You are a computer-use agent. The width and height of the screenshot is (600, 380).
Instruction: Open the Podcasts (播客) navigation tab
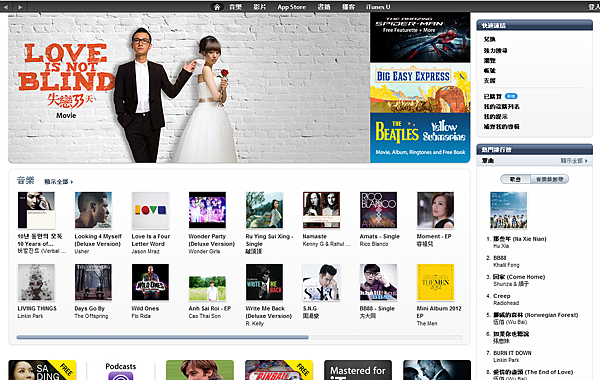point(348,7)
